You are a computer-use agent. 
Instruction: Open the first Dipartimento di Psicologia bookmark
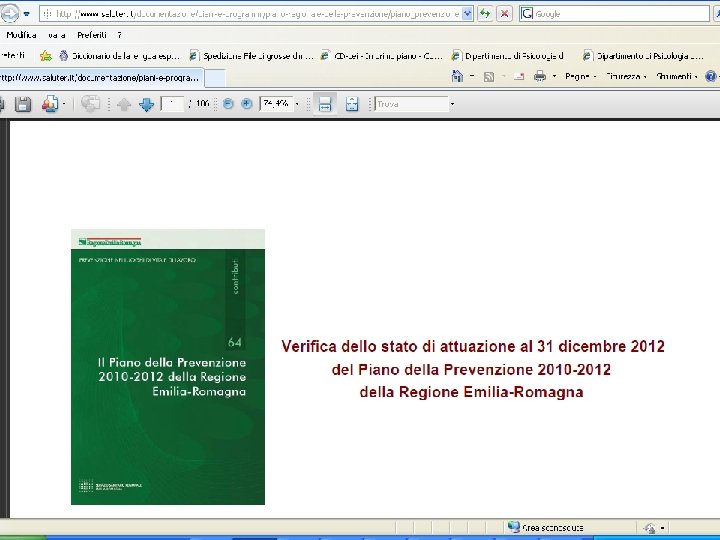pyautogui.click(x=508, y=56)
